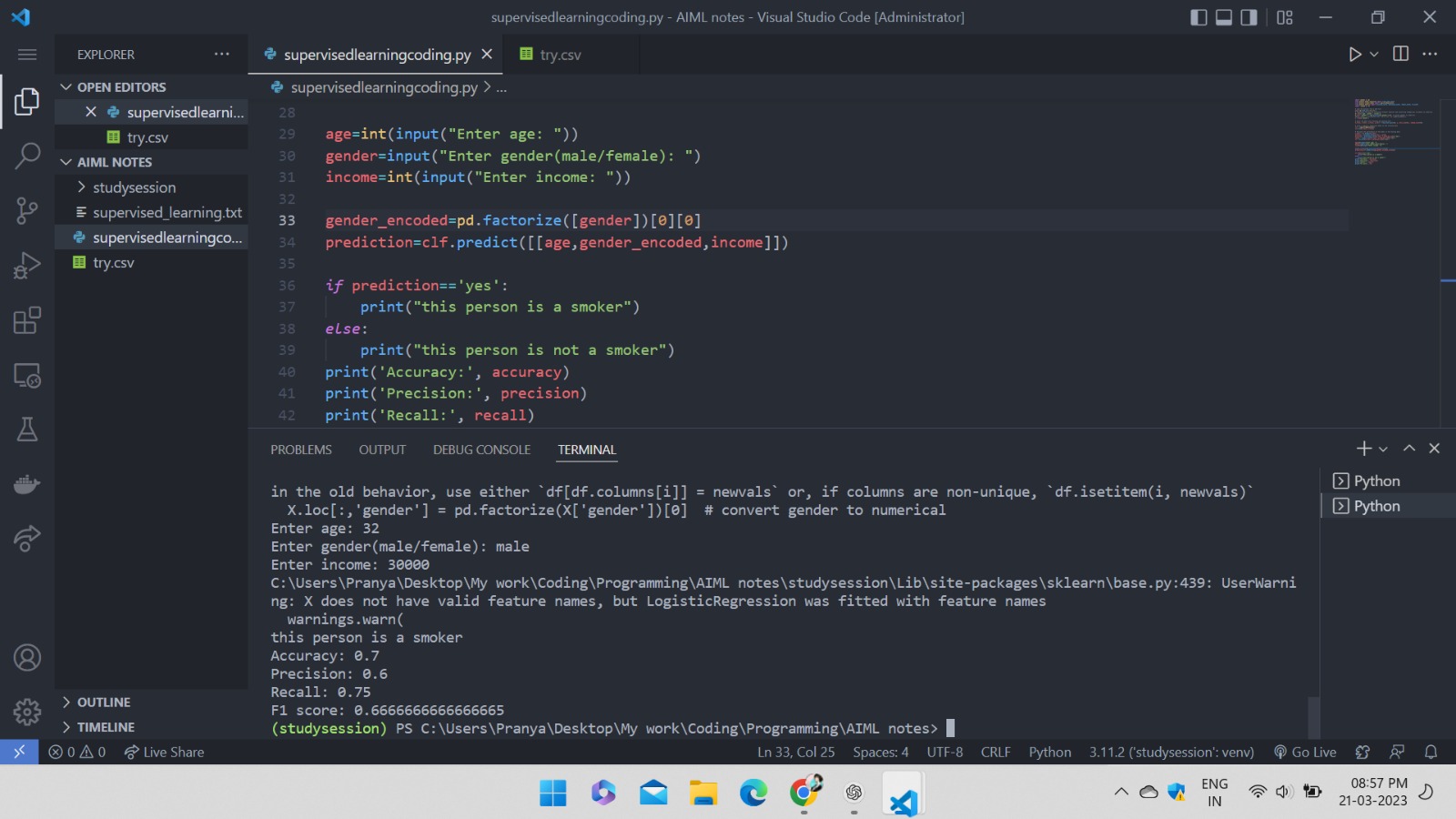Viewport: 1456px width, 819px height.
Task: Click the Run Python File play button
Action: tap(1354, 55)
